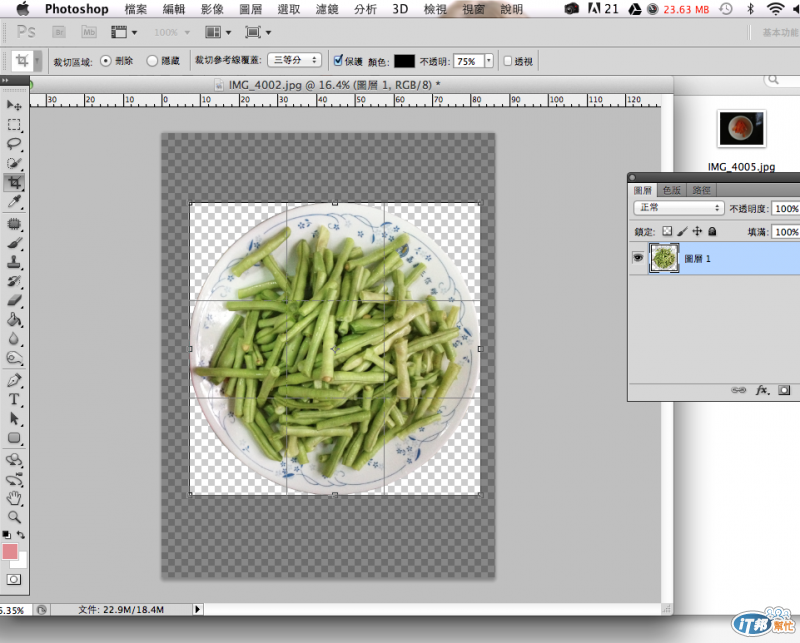The height and width of the screenshot is (643, 800).
Task: Select the Quick Selection tool
Action: pos(14,163)
